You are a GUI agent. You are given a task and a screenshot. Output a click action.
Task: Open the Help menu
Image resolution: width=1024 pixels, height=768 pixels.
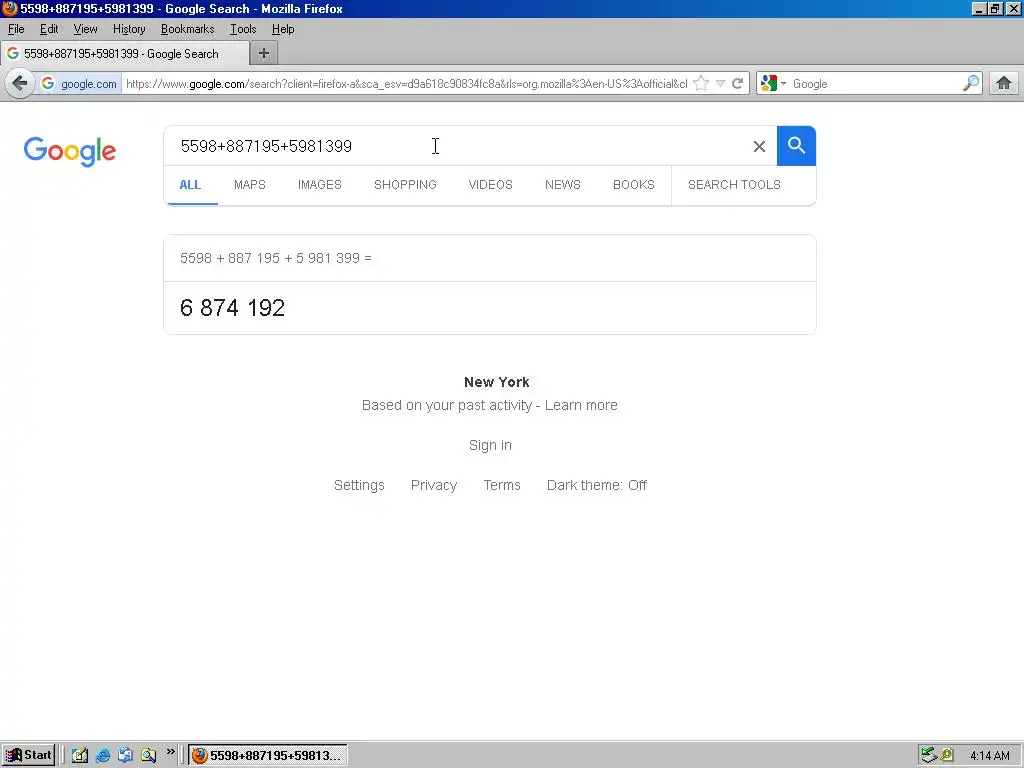click(x=283, y=29)
